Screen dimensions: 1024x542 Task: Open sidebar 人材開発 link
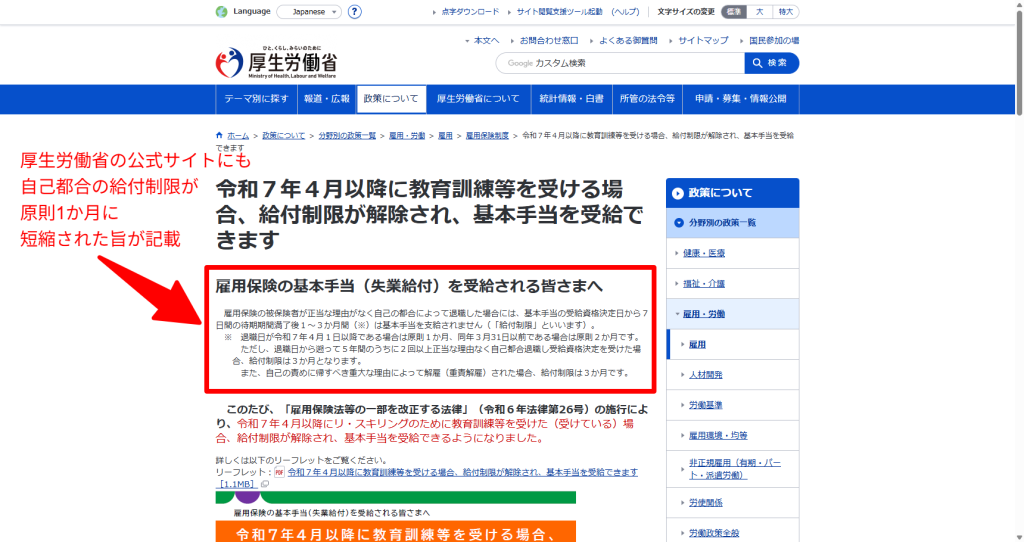tap(706, 375)
